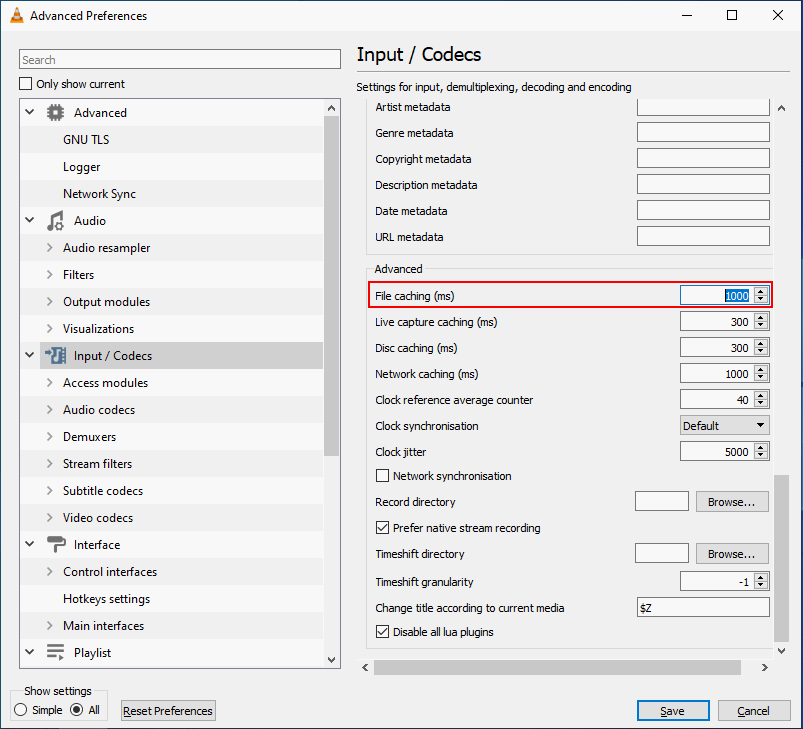Expand Video codecs node
The width and height of the screenshot is (803, 729).
point(50,518)
